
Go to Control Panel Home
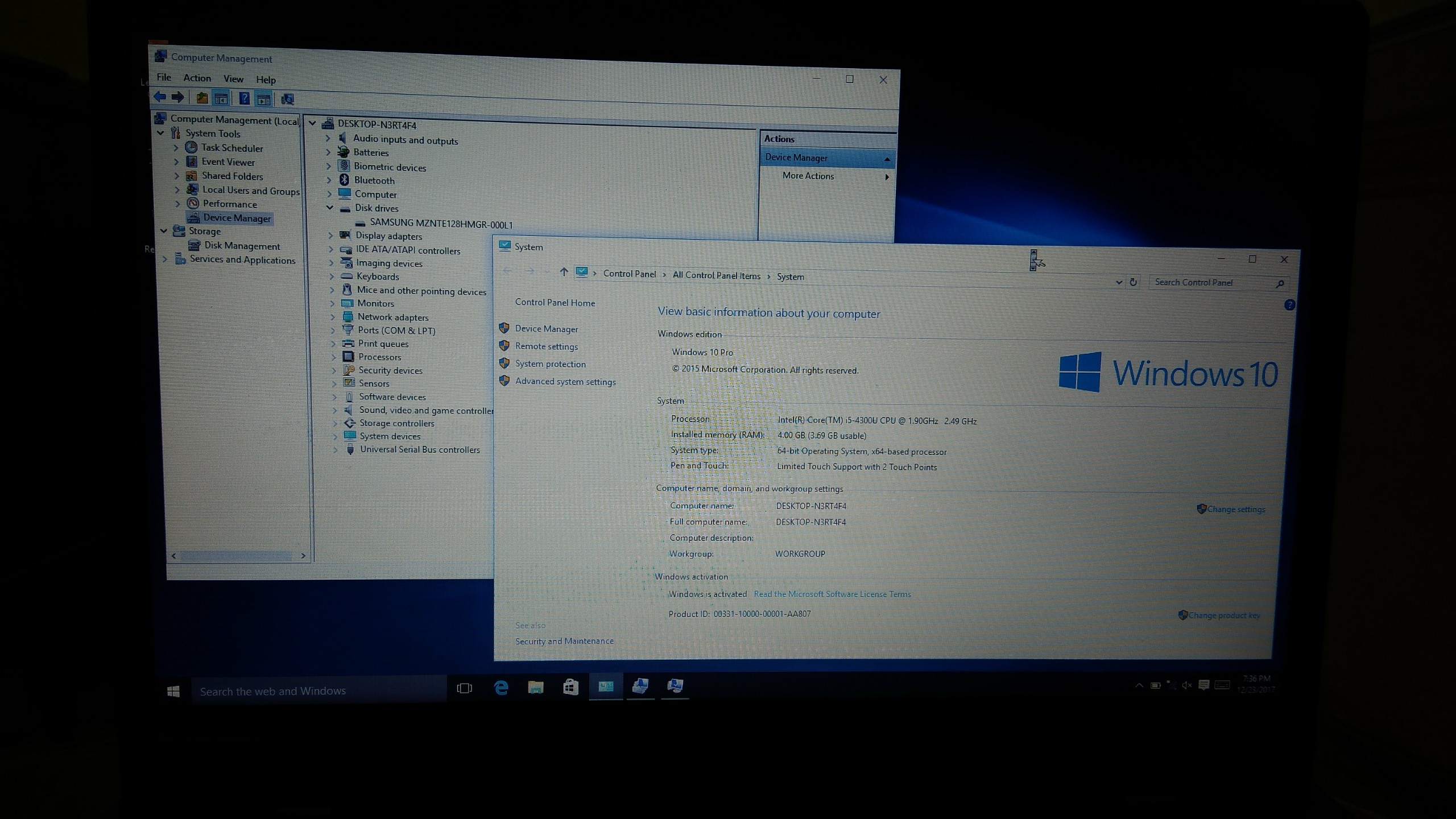pos(555,303)
